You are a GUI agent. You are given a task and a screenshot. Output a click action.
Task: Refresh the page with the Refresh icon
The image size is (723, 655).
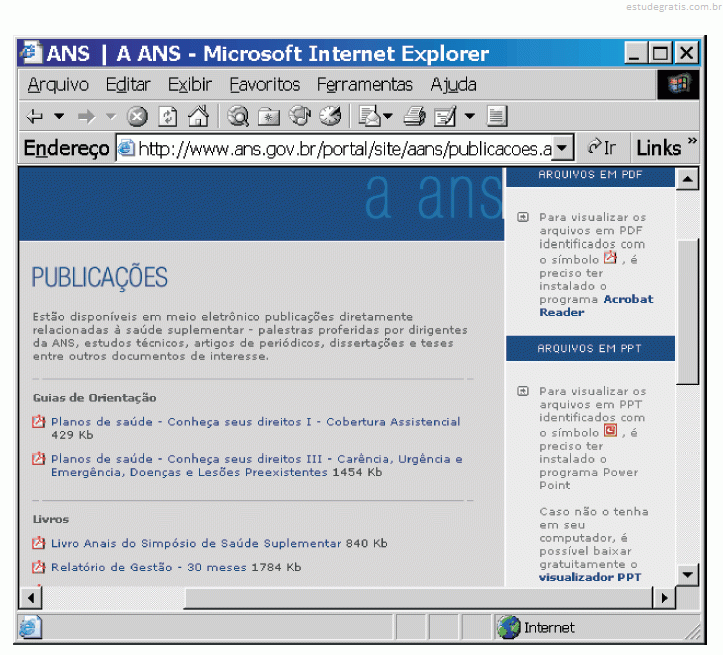(x=167, y=117)
